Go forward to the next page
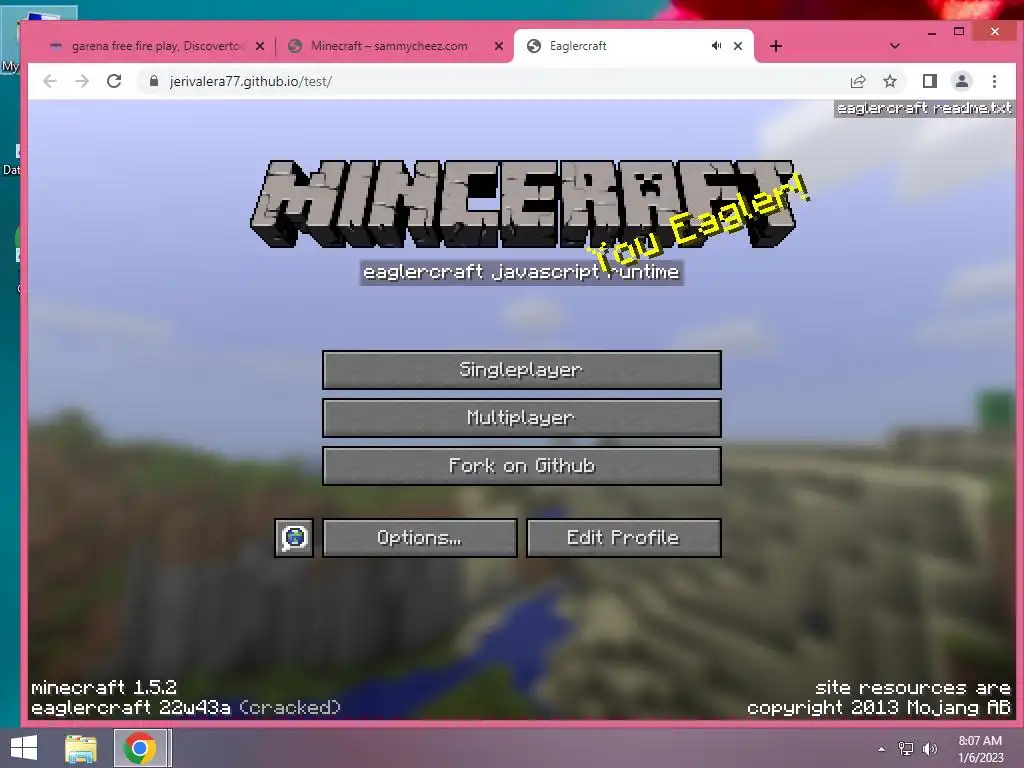Screen dimensions: 1024x768 click(82, 81)
